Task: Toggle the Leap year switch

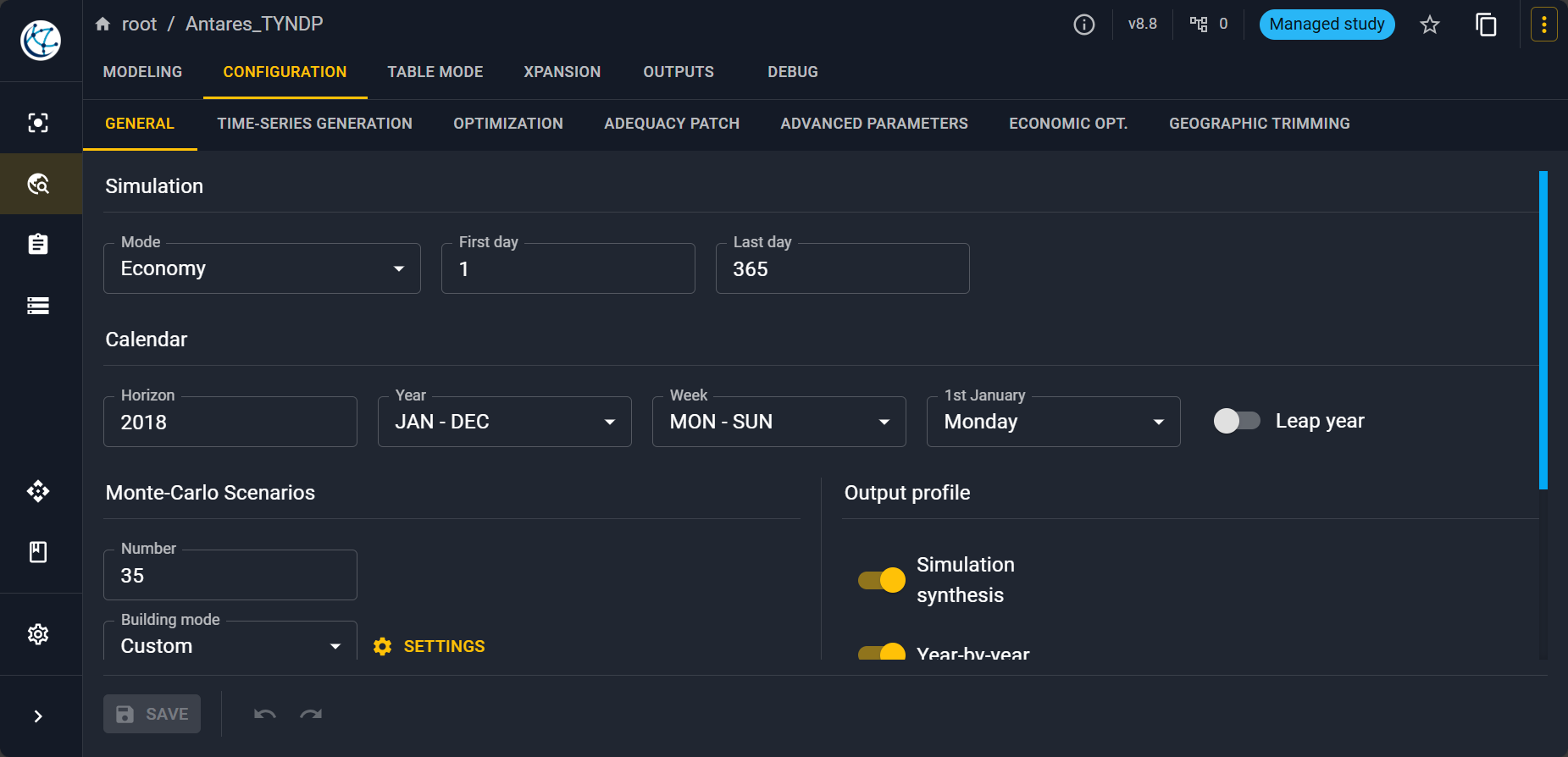Action: click(1237, 421)
